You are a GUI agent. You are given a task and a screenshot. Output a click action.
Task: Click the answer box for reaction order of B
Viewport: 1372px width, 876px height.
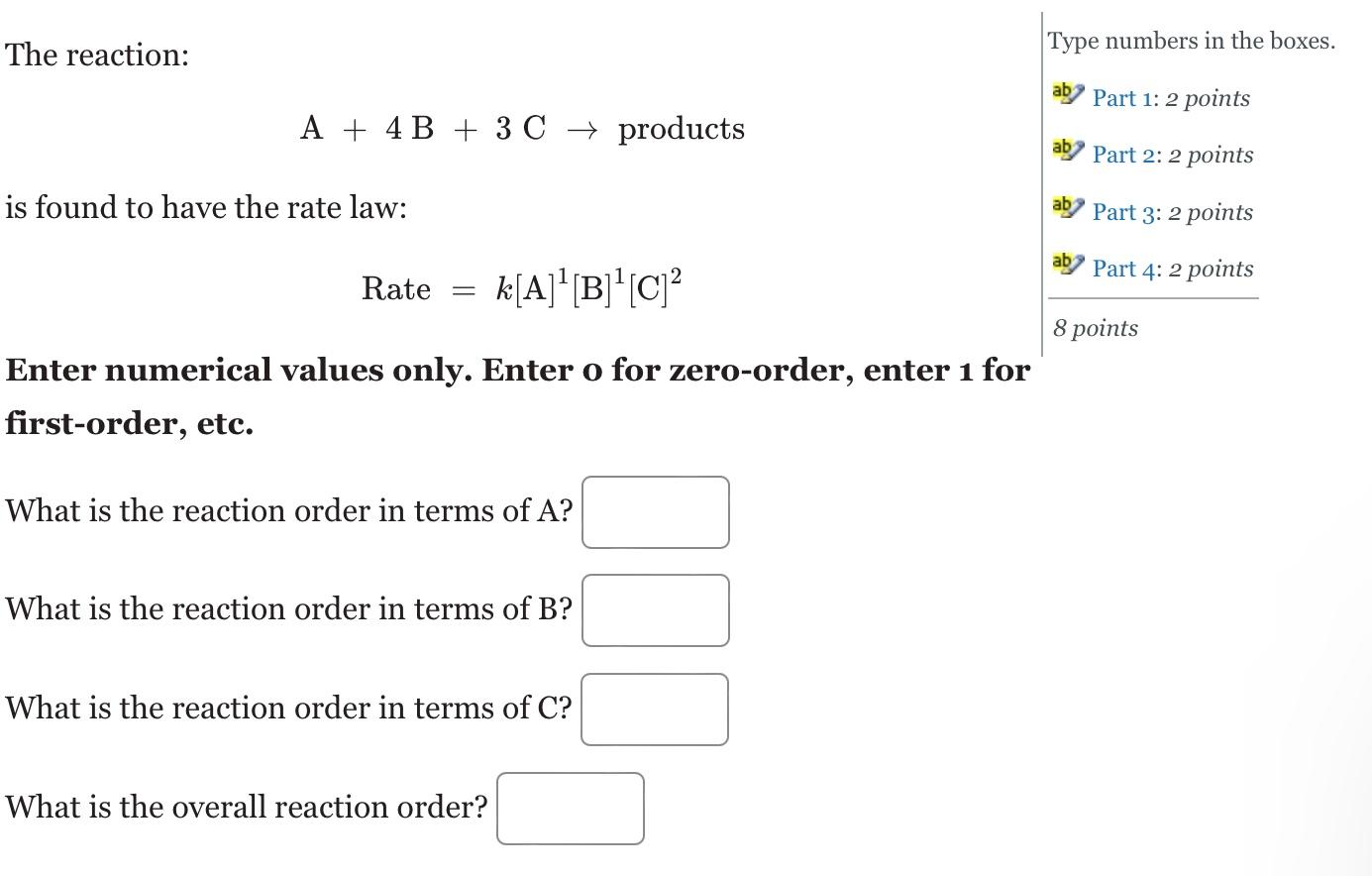coord(655,610)
